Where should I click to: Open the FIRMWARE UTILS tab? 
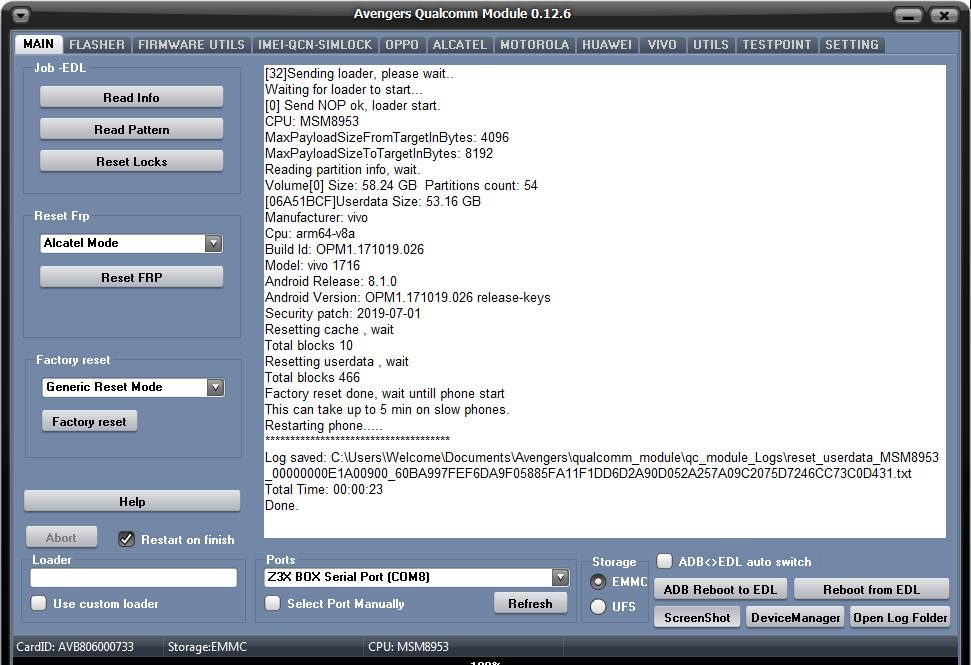tap(191, 45)
